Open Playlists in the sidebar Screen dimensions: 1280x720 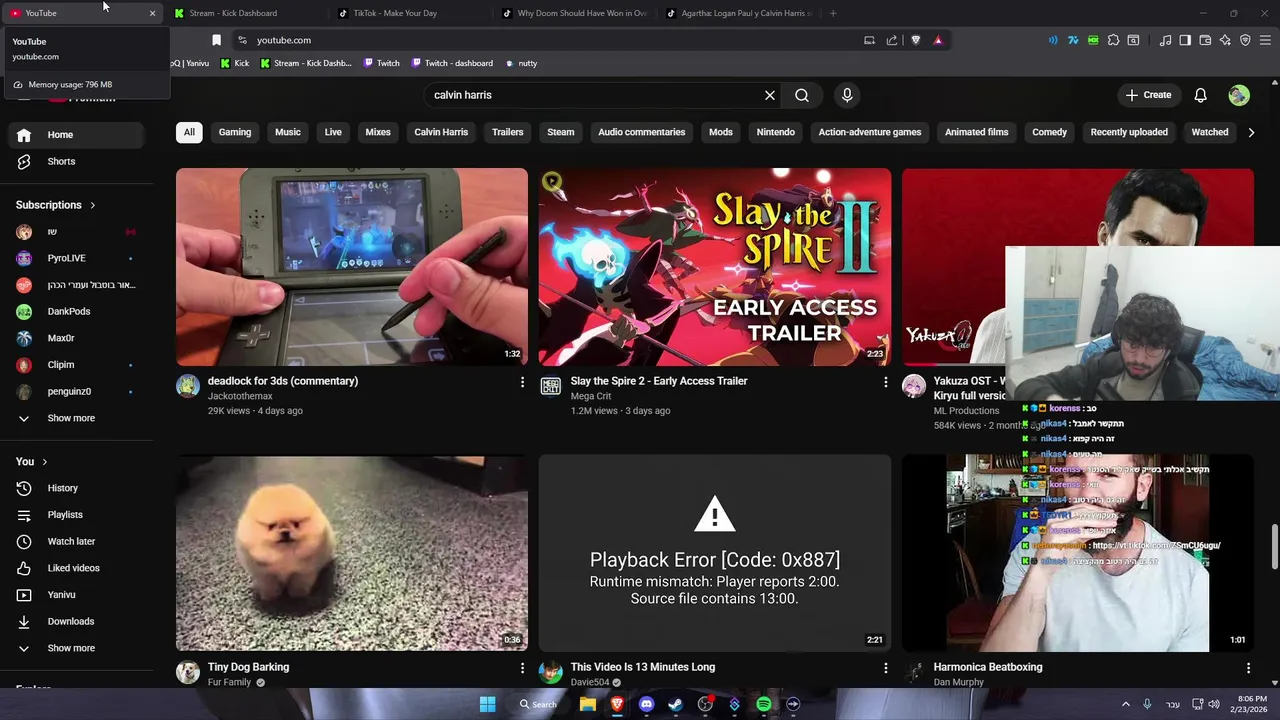(x=77, y=515)
